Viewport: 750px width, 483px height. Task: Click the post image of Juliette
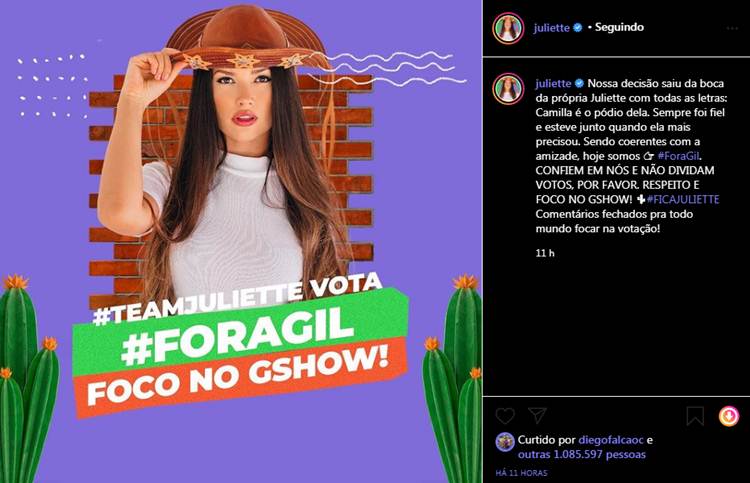point(241,242)
